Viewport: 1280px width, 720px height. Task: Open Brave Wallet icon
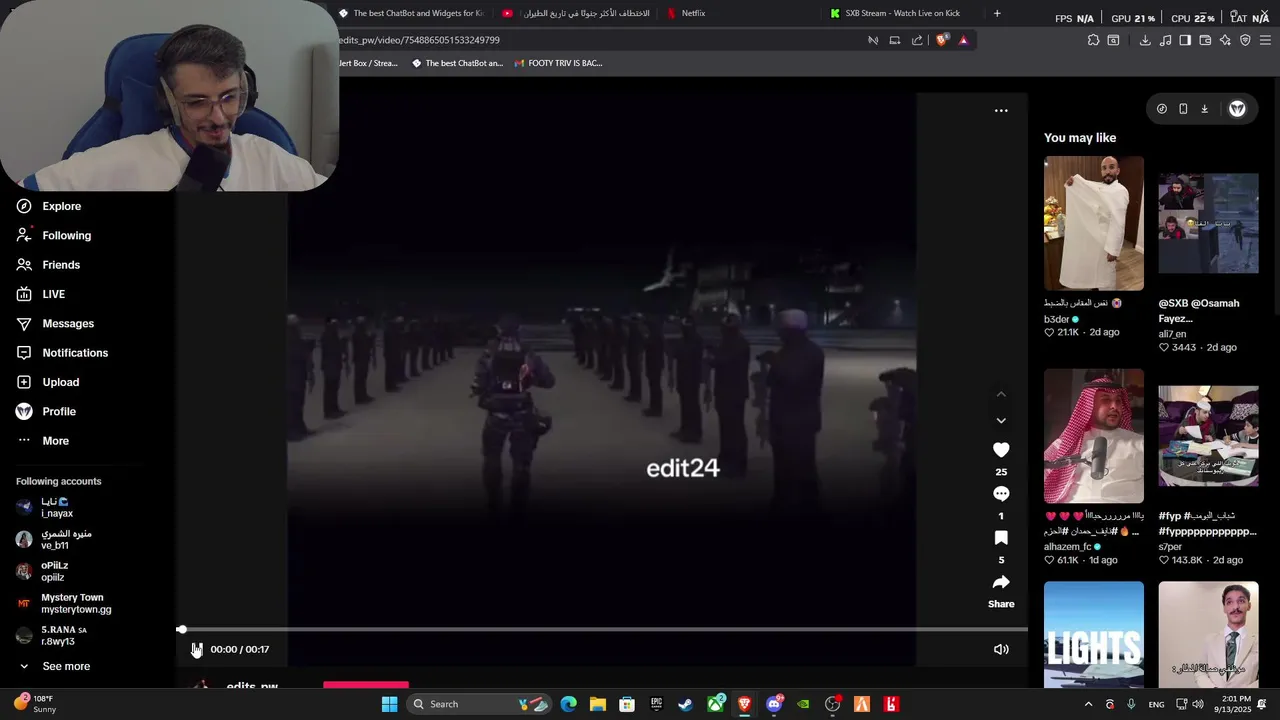coord(1205,40)
